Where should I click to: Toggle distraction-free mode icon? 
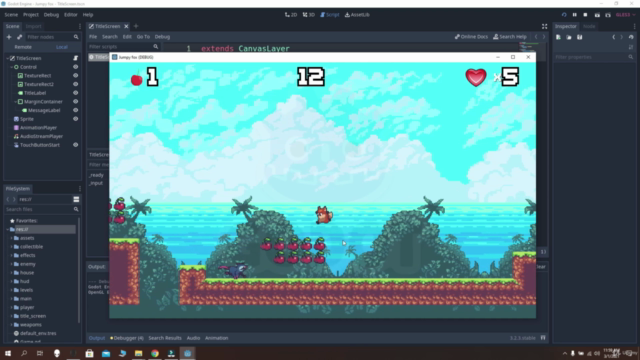tap(544, 26)
